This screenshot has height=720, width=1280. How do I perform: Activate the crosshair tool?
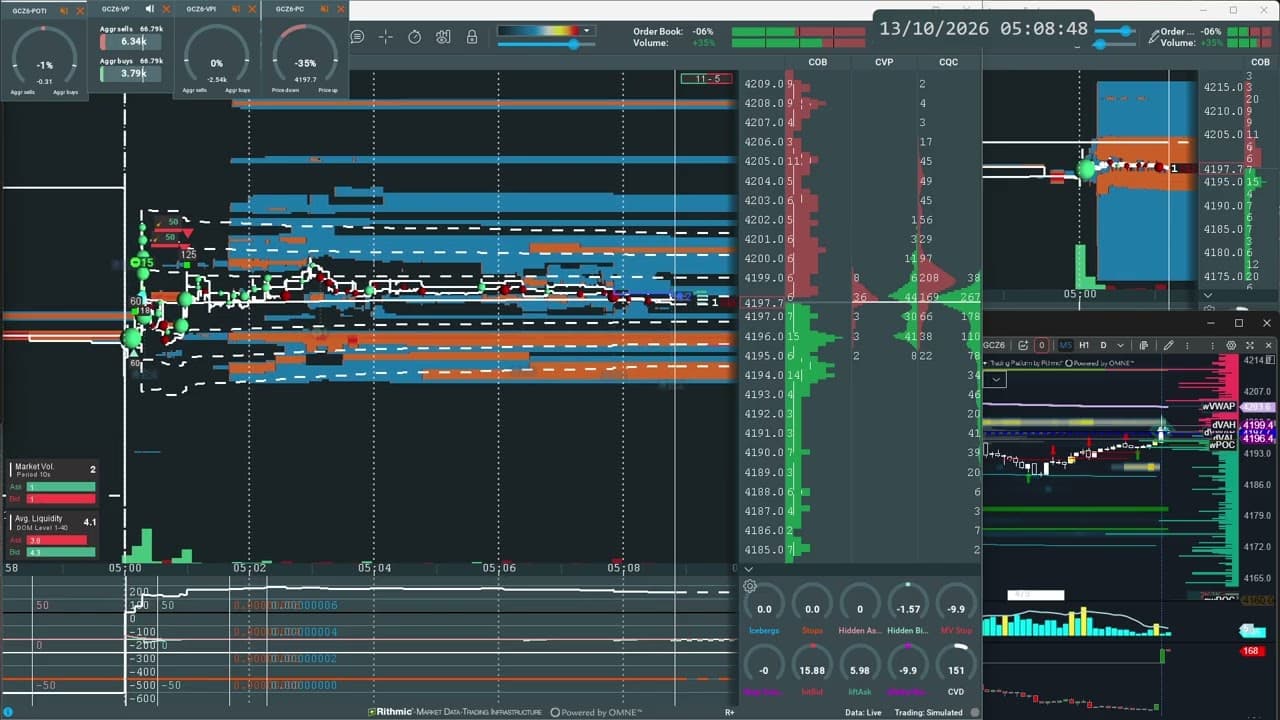pos(386,37)
